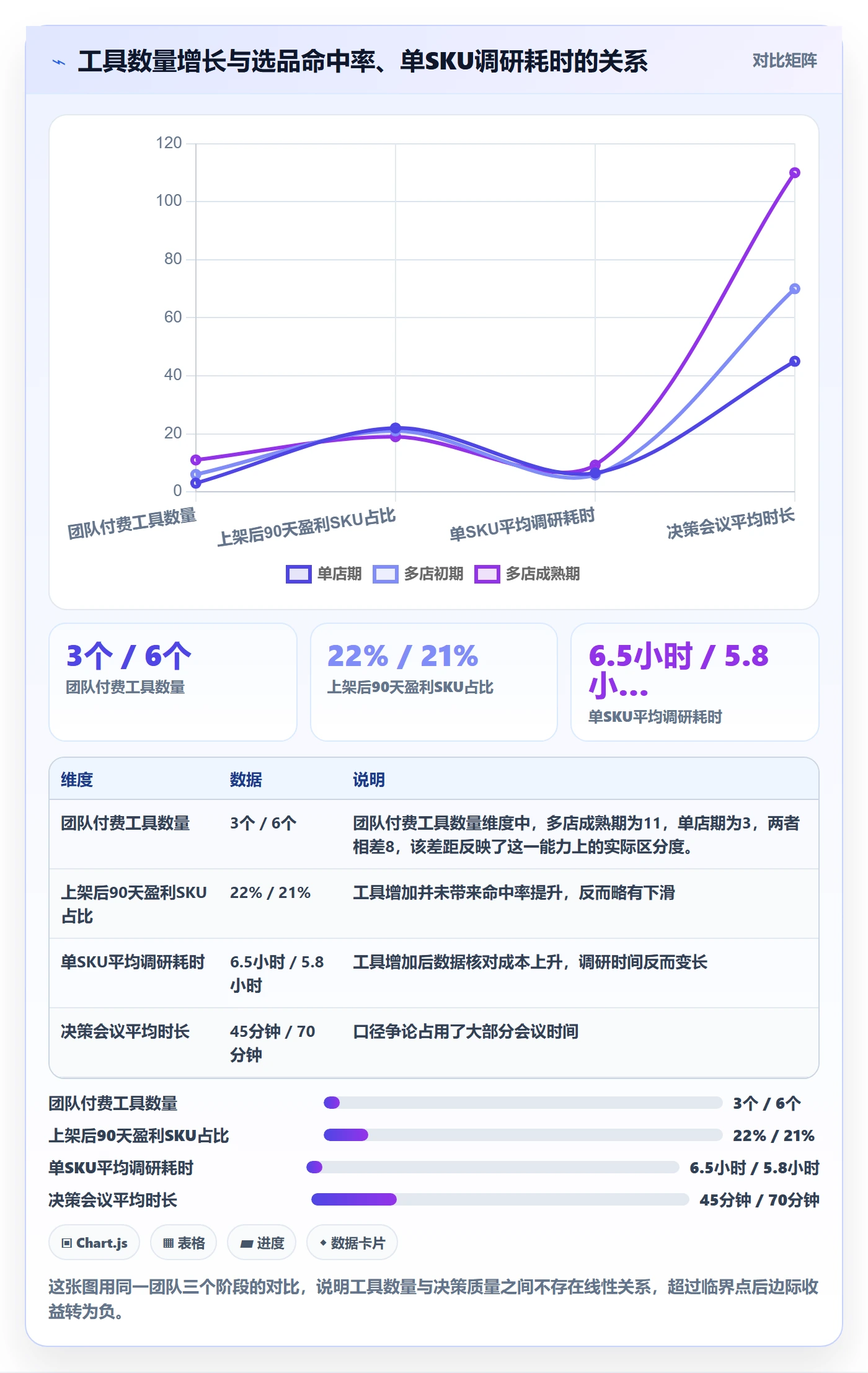Click the 单SKU平均调研耗时 x-axis label

pyautogui.click(x=522, y=525)
